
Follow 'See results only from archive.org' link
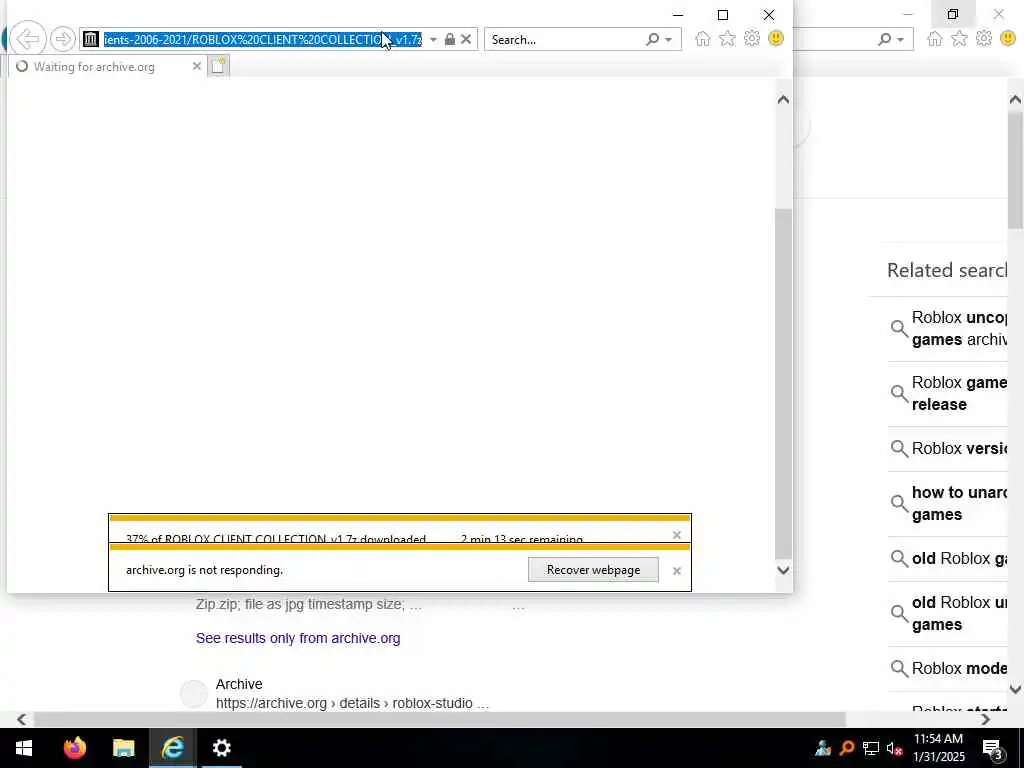(298, 638)
